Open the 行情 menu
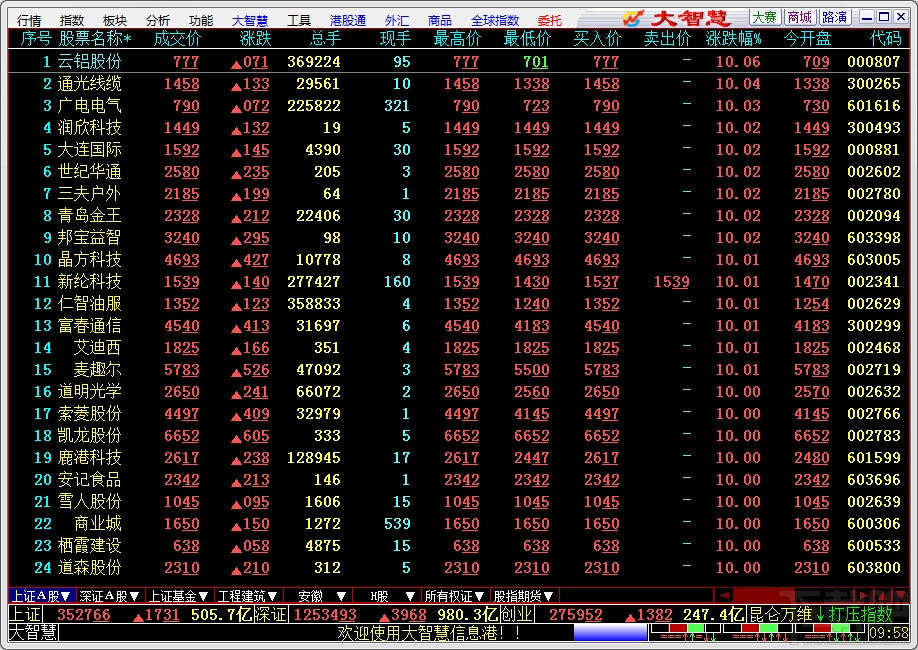This screenshot has width=918, height=650. (29, 20)
